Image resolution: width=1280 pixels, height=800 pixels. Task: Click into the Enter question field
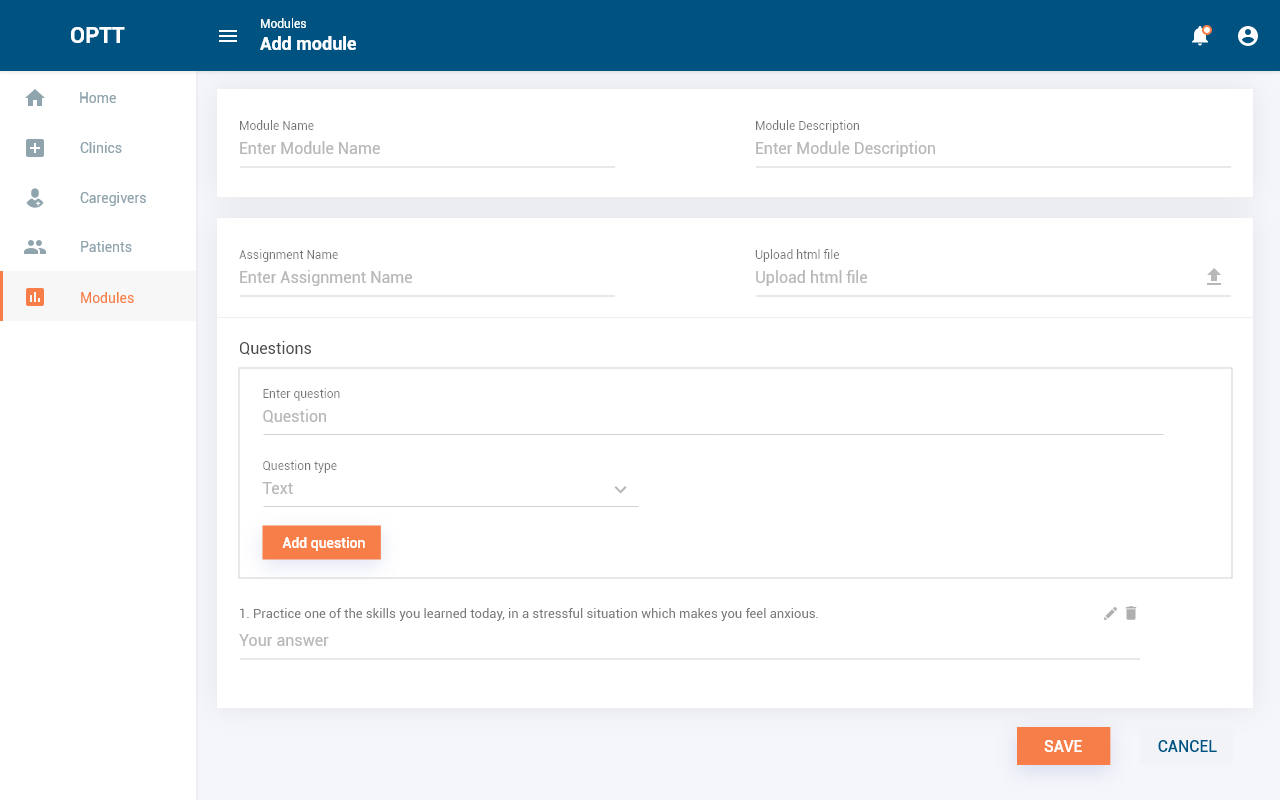point(712,417)
